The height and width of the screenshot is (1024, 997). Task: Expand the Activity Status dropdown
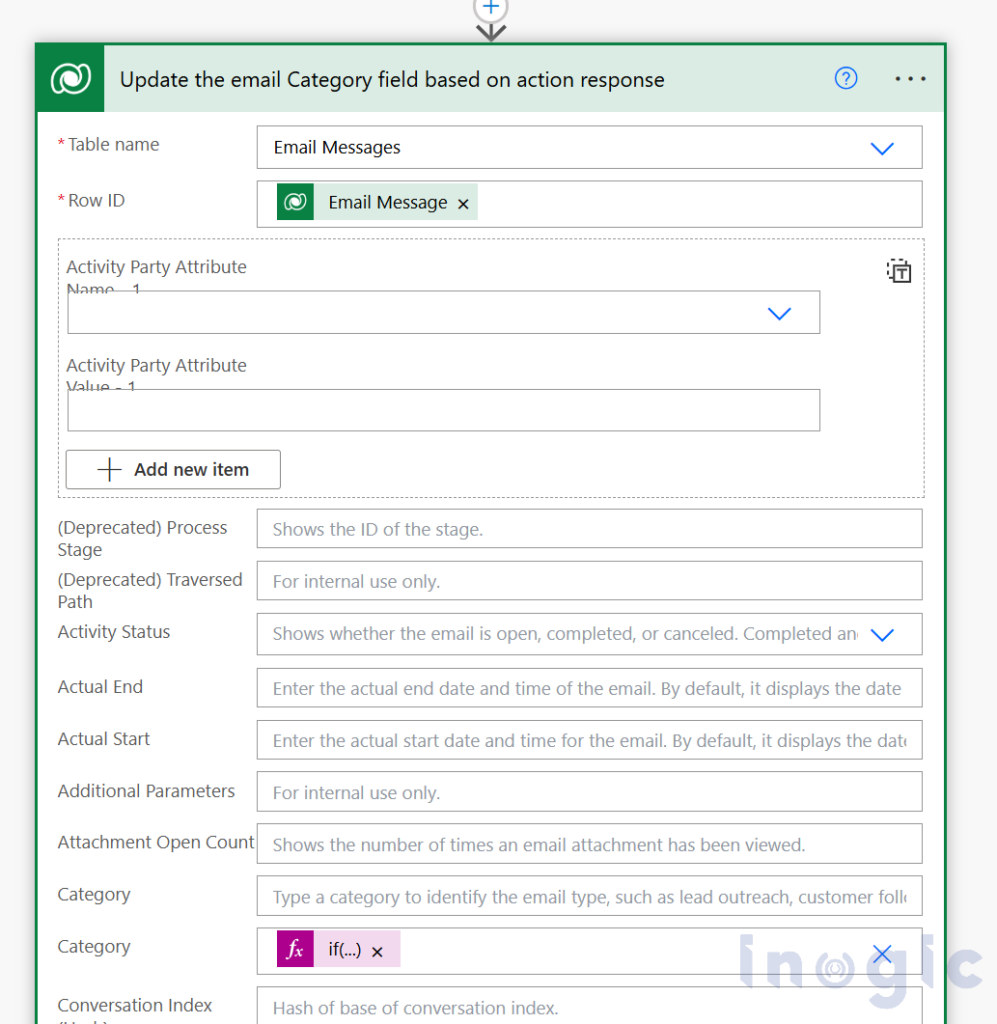[881, 634]
